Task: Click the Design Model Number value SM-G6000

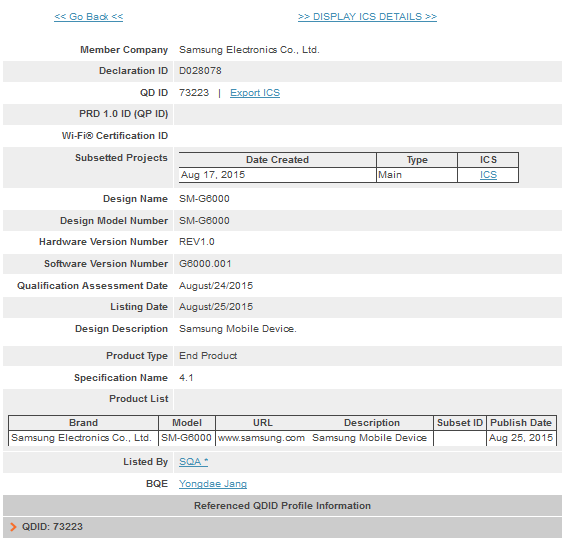Action: coord(204,220)
